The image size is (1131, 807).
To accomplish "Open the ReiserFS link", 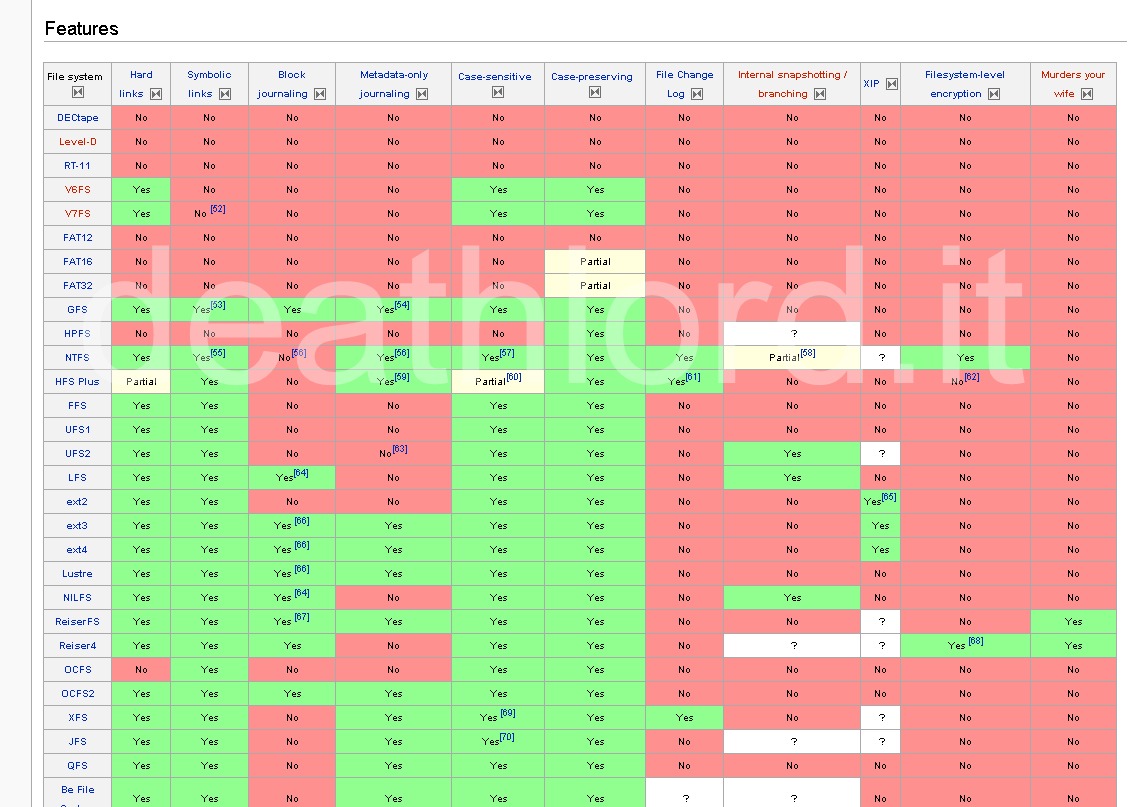I will point(77,622).
